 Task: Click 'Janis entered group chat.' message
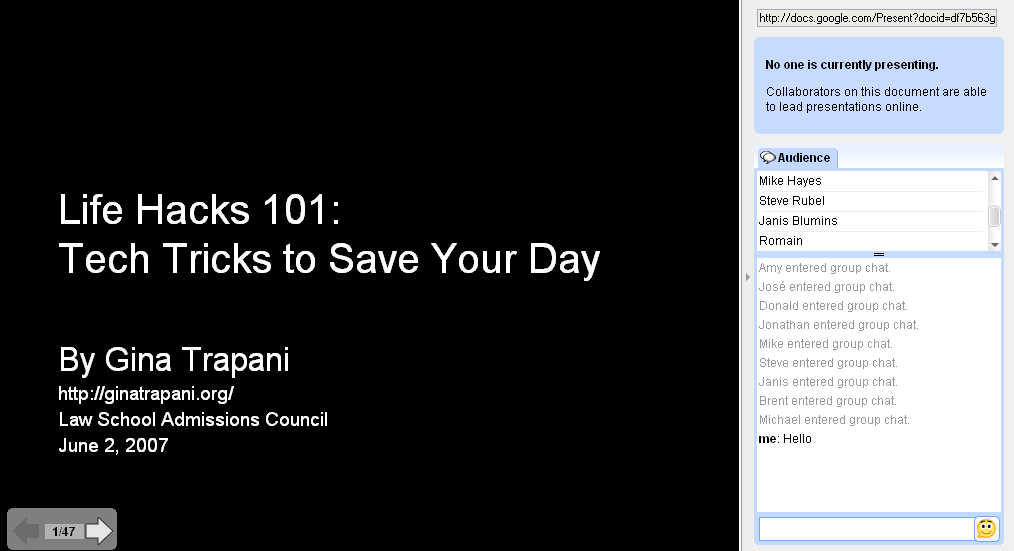click(x=828, y=382)
